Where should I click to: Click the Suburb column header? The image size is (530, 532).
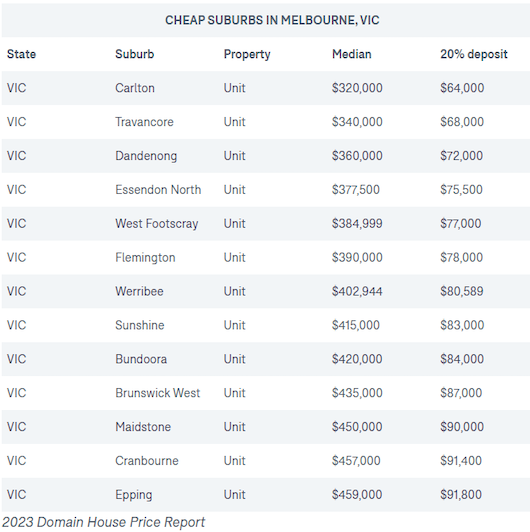click(134, 54)
